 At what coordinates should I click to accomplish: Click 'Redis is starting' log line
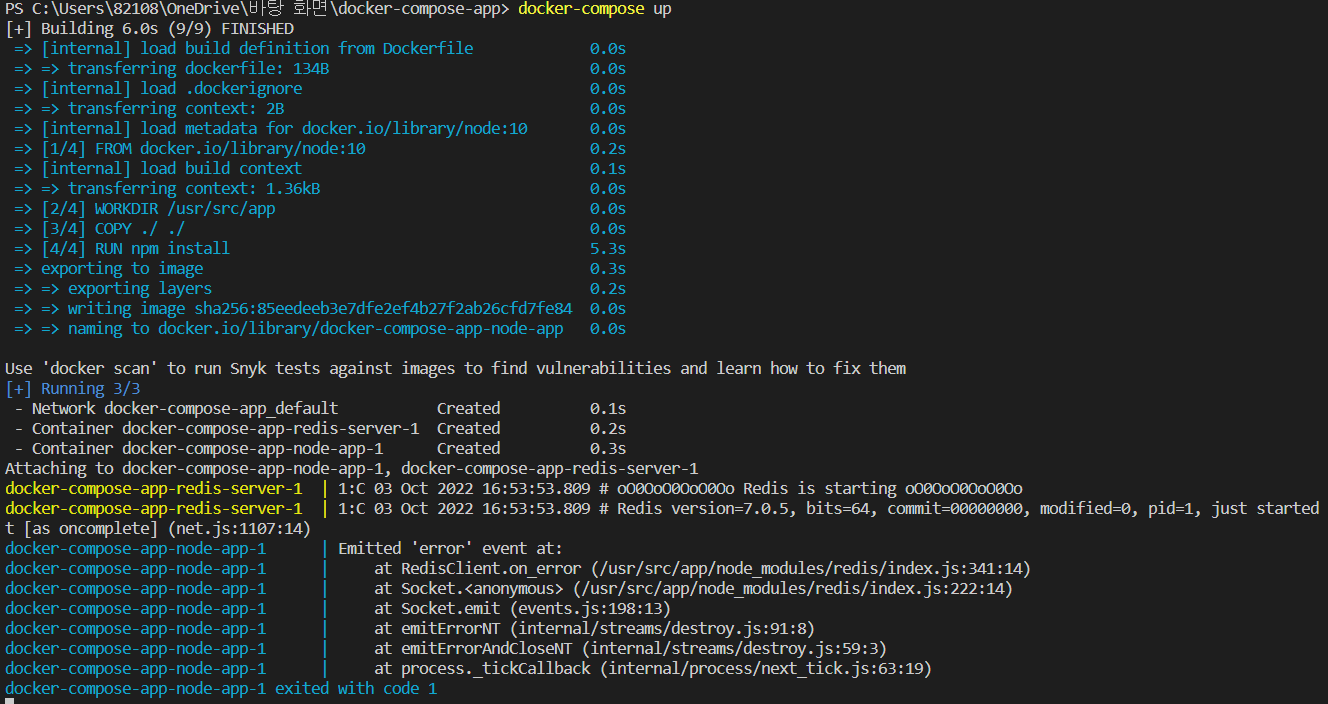[514, 489]
